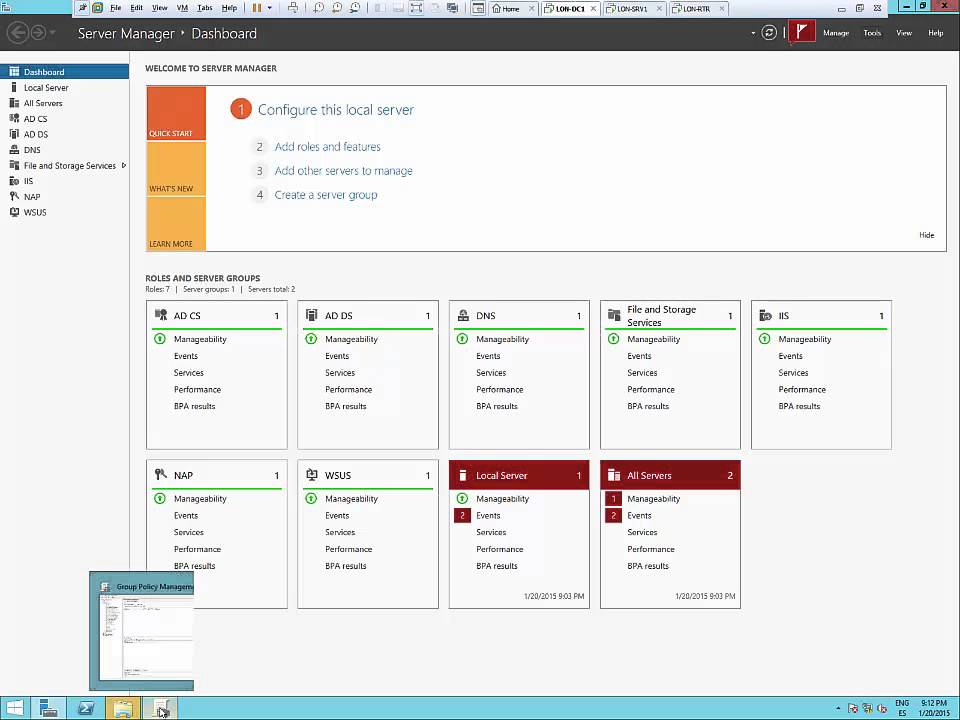The width and height of the screenshot is (960, 720).
Task: Open Events in Local Server tile
Action: tap(488, 516)
